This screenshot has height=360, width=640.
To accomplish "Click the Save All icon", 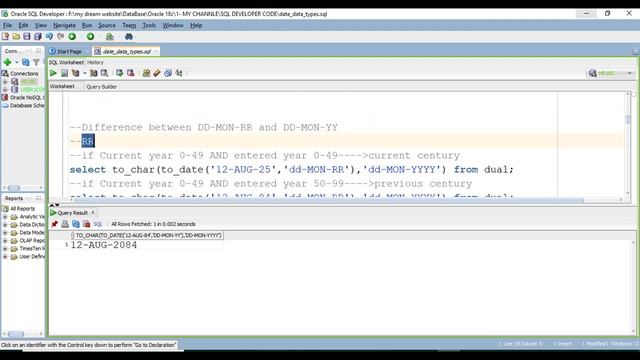I will (x=38, y=37).
